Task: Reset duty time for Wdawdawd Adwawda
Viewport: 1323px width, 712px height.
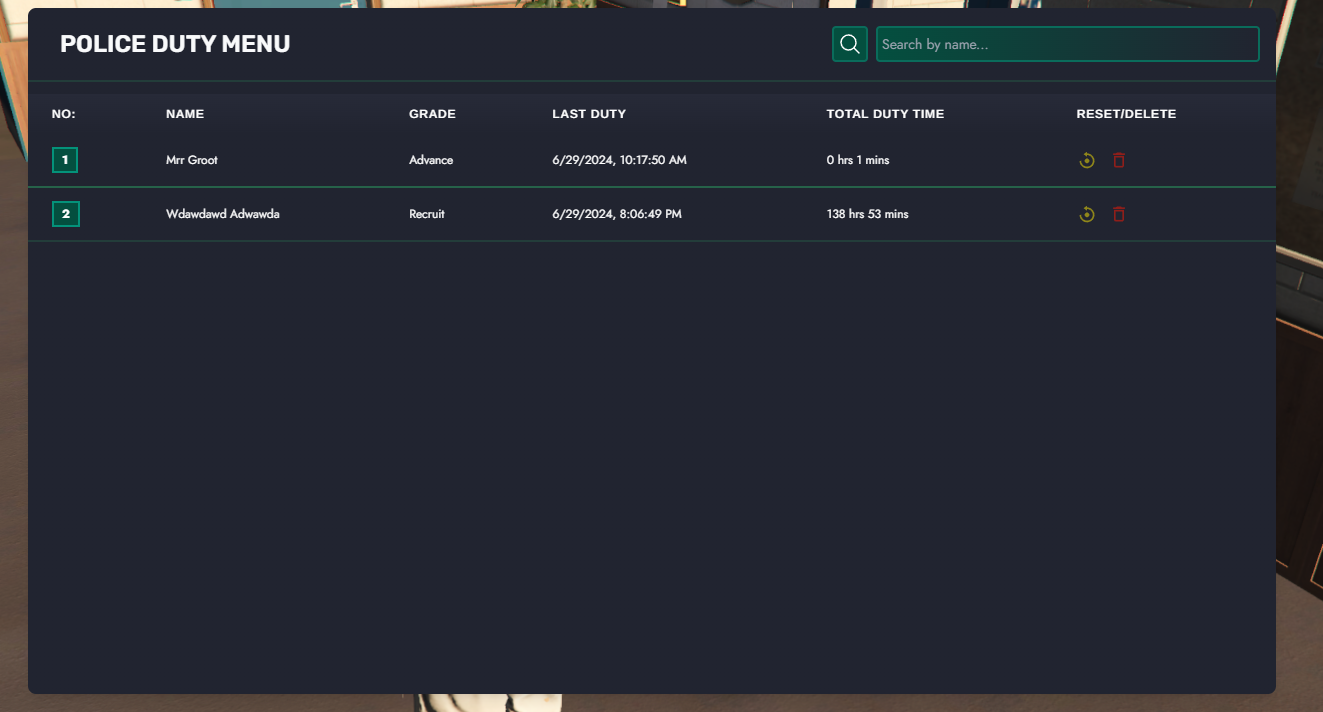Action: [1087, 214]
